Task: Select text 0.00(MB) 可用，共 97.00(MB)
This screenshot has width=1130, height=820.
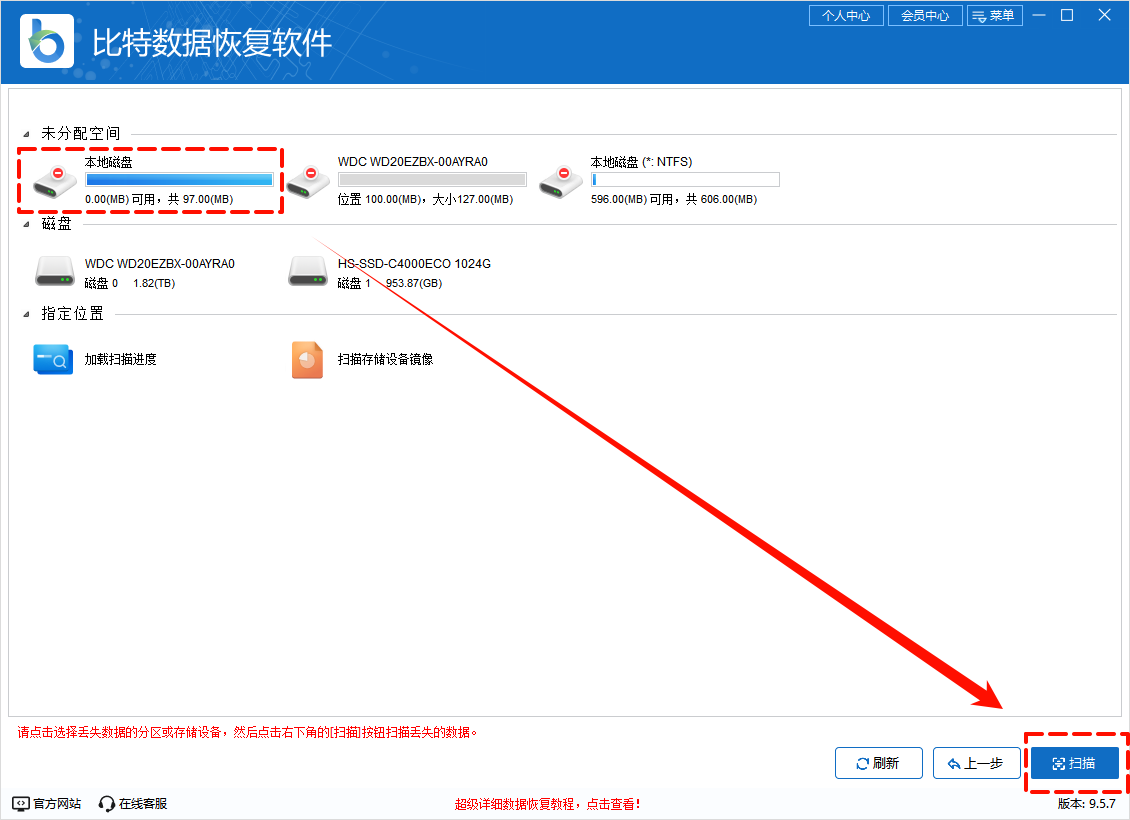Action: pos(159,200)
